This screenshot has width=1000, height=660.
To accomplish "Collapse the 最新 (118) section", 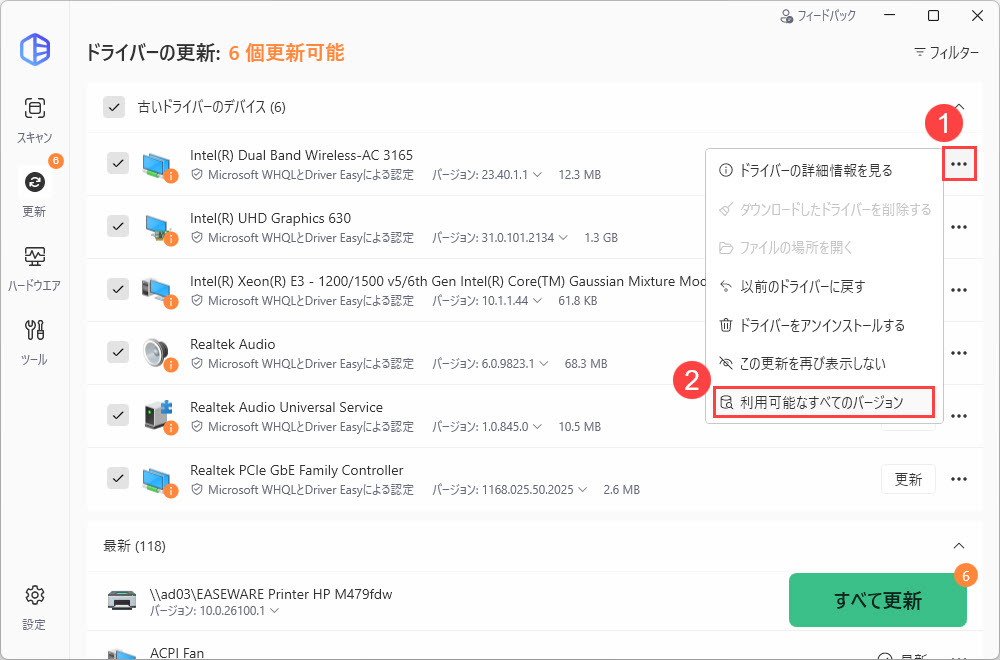I will coord(959,546).
